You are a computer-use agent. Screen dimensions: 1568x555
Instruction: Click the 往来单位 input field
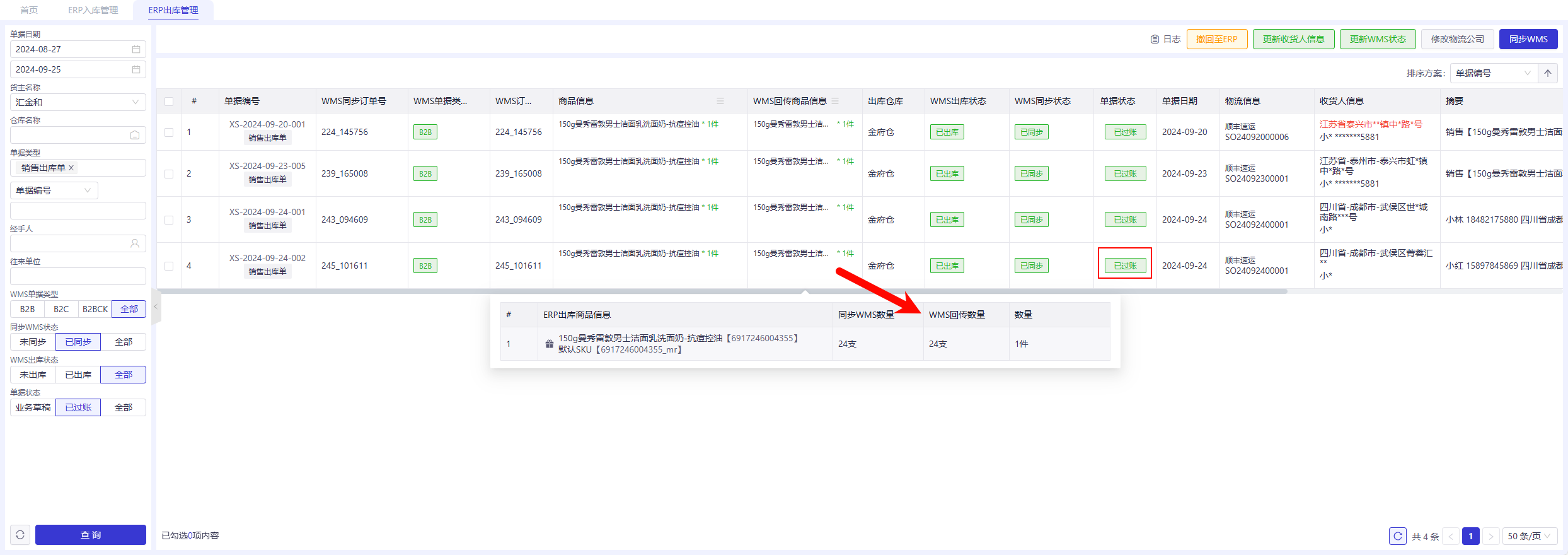78,276
